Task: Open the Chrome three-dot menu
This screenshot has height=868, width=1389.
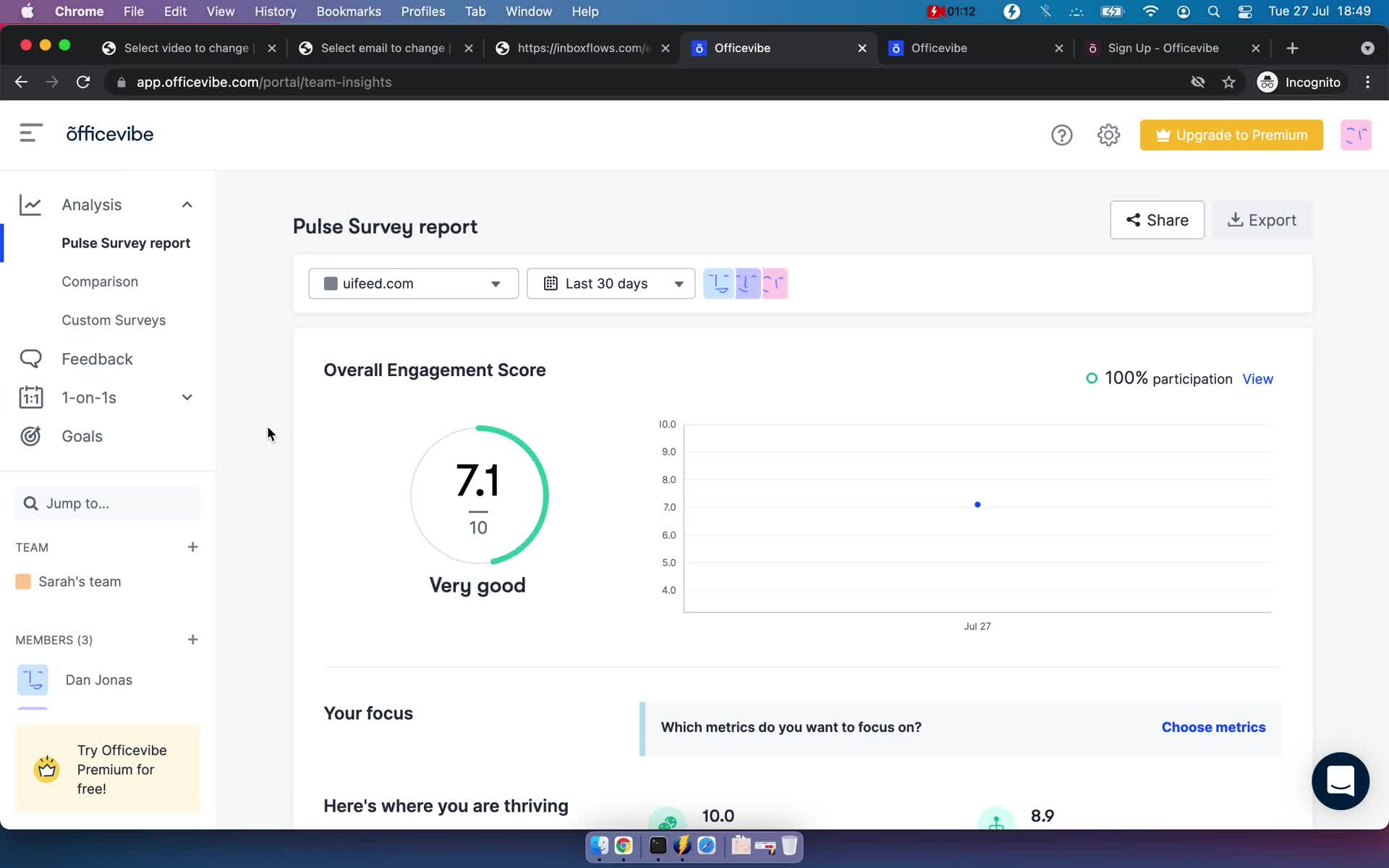Action: tap(1367, 82)
